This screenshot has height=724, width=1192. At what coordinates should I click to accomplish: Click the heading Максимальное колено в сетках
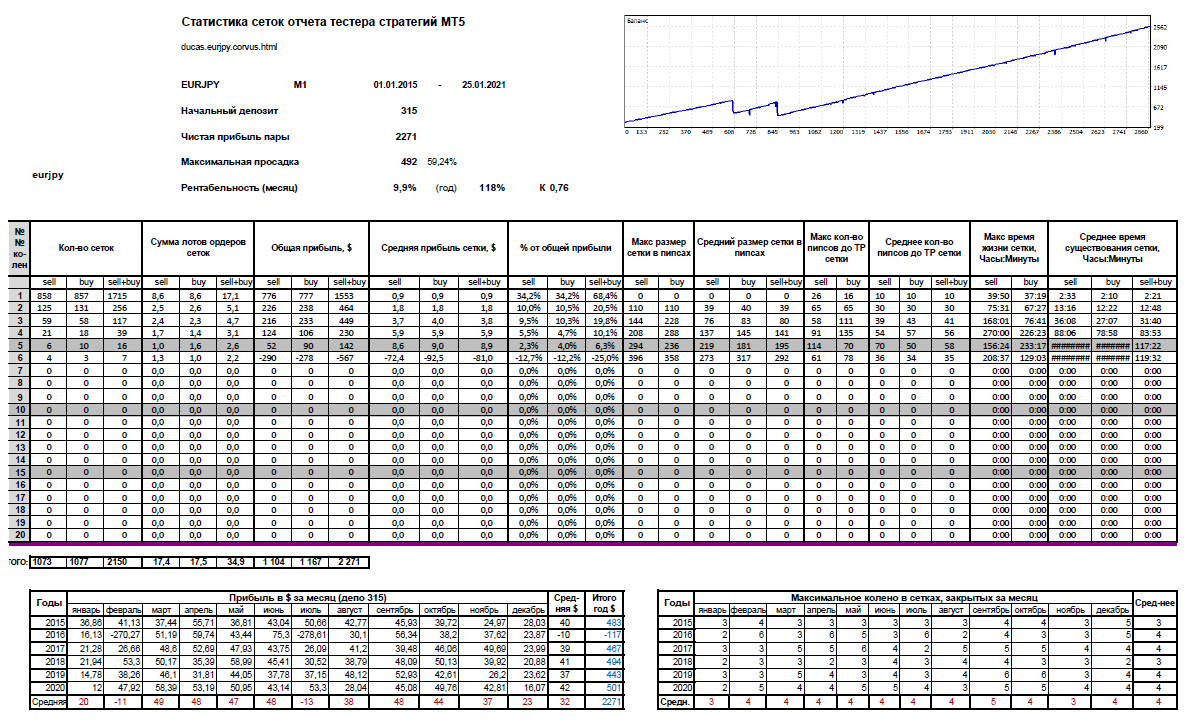(x=914, y=598)
